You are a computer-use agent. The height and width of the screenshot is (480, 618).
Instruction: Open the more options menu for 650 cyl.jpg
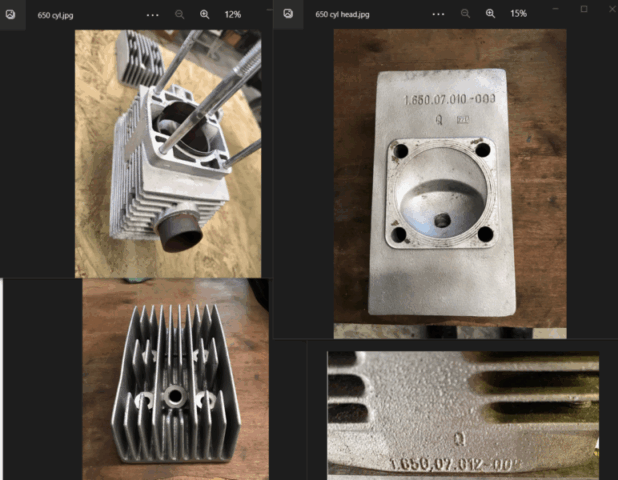tap(152, 15)
